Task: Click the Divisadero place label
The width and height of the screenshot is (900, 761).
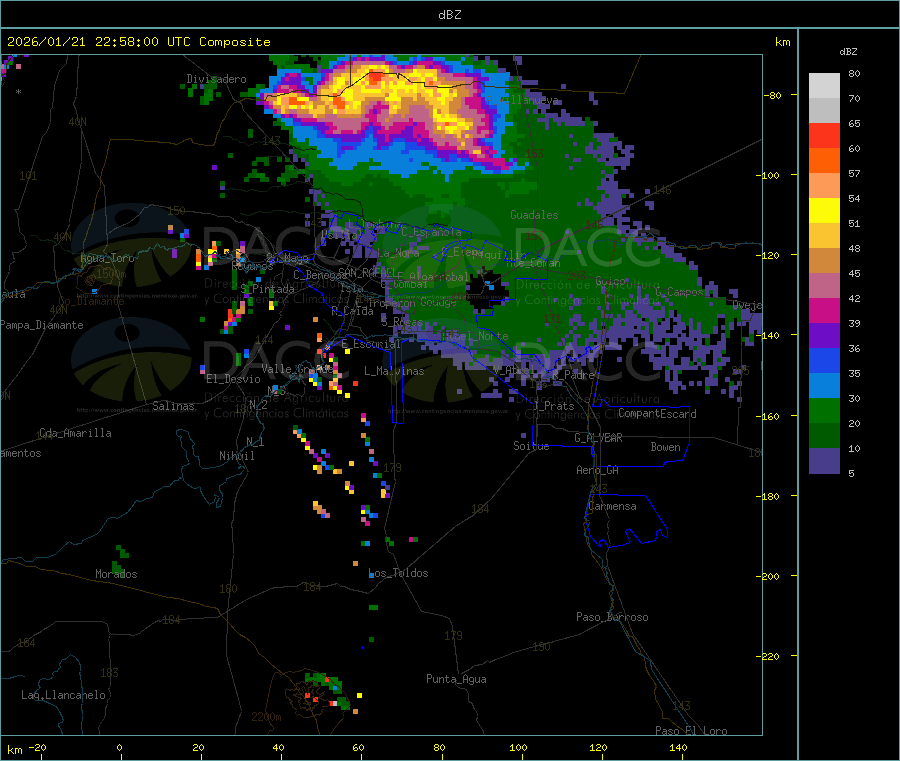Action: click(216, 79)
